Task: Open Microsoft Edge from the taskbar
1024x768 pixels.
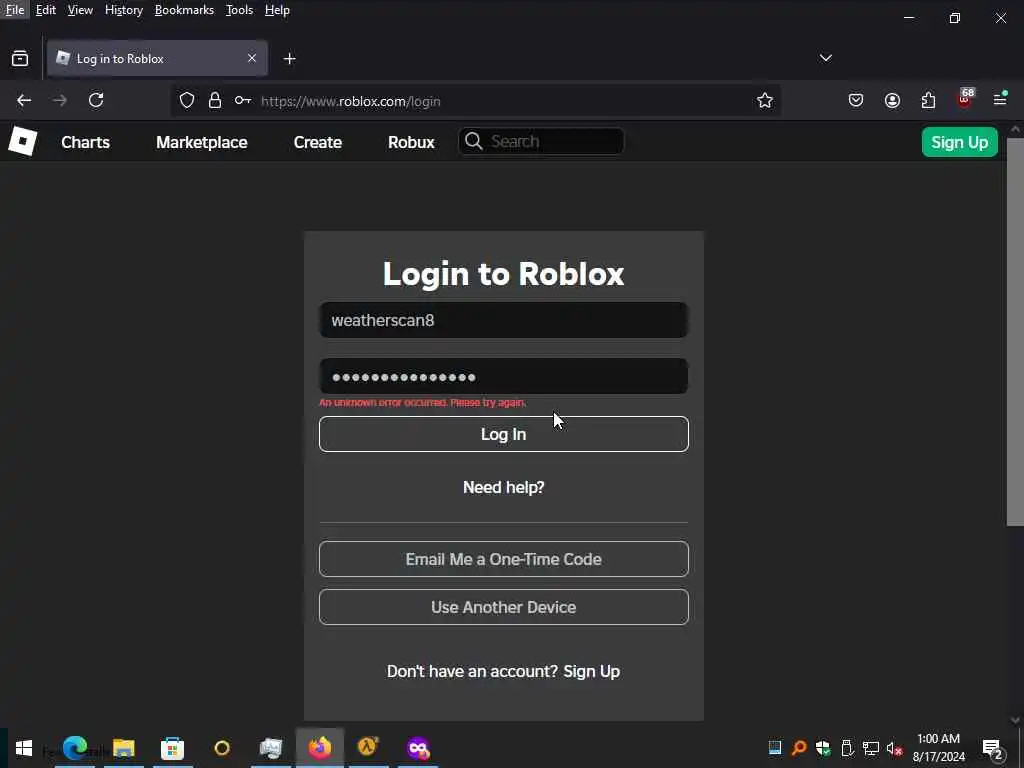Action: point(75,748)
